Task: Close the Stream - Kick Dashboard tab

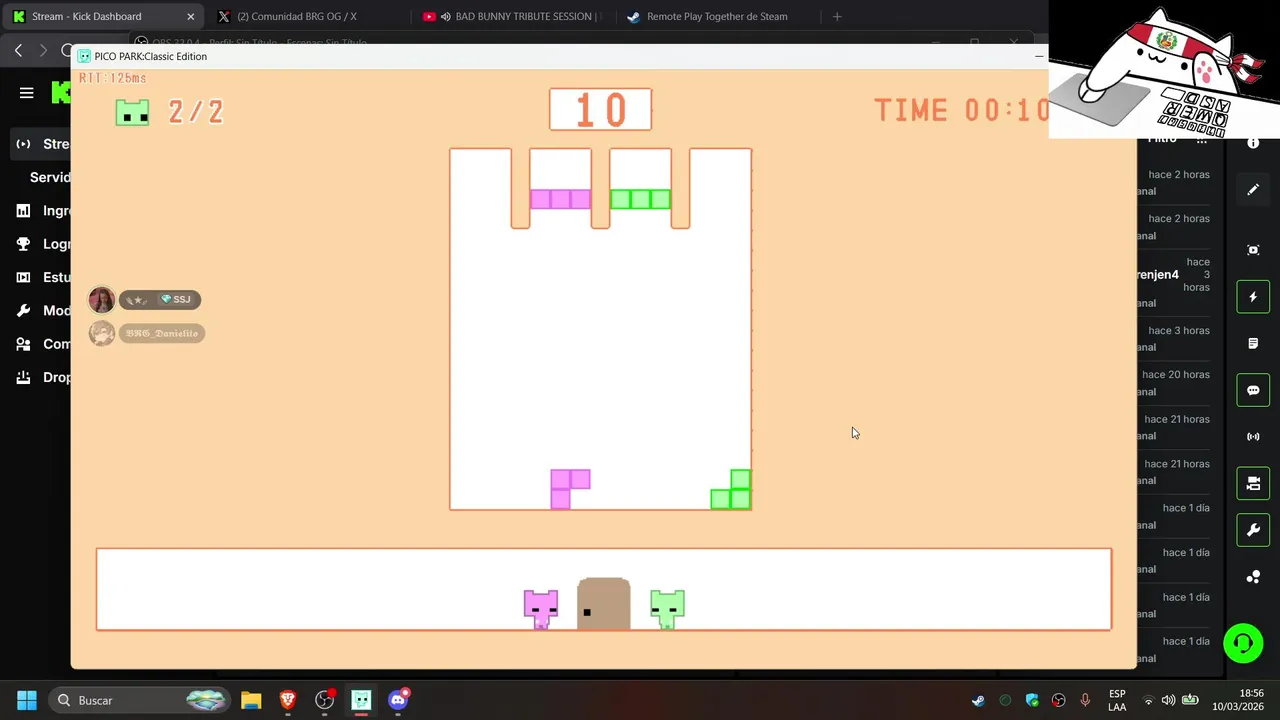Action: tap(190, 16)
